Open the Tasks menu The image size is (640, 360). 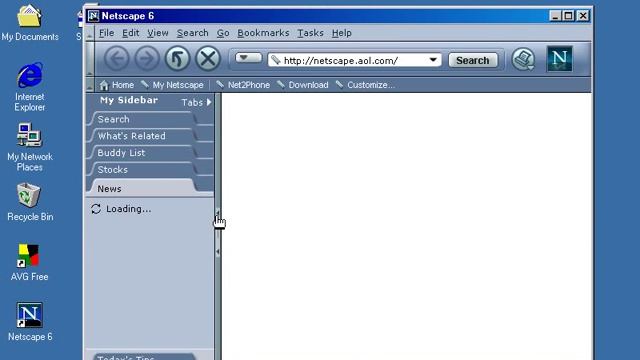point(310,33)
